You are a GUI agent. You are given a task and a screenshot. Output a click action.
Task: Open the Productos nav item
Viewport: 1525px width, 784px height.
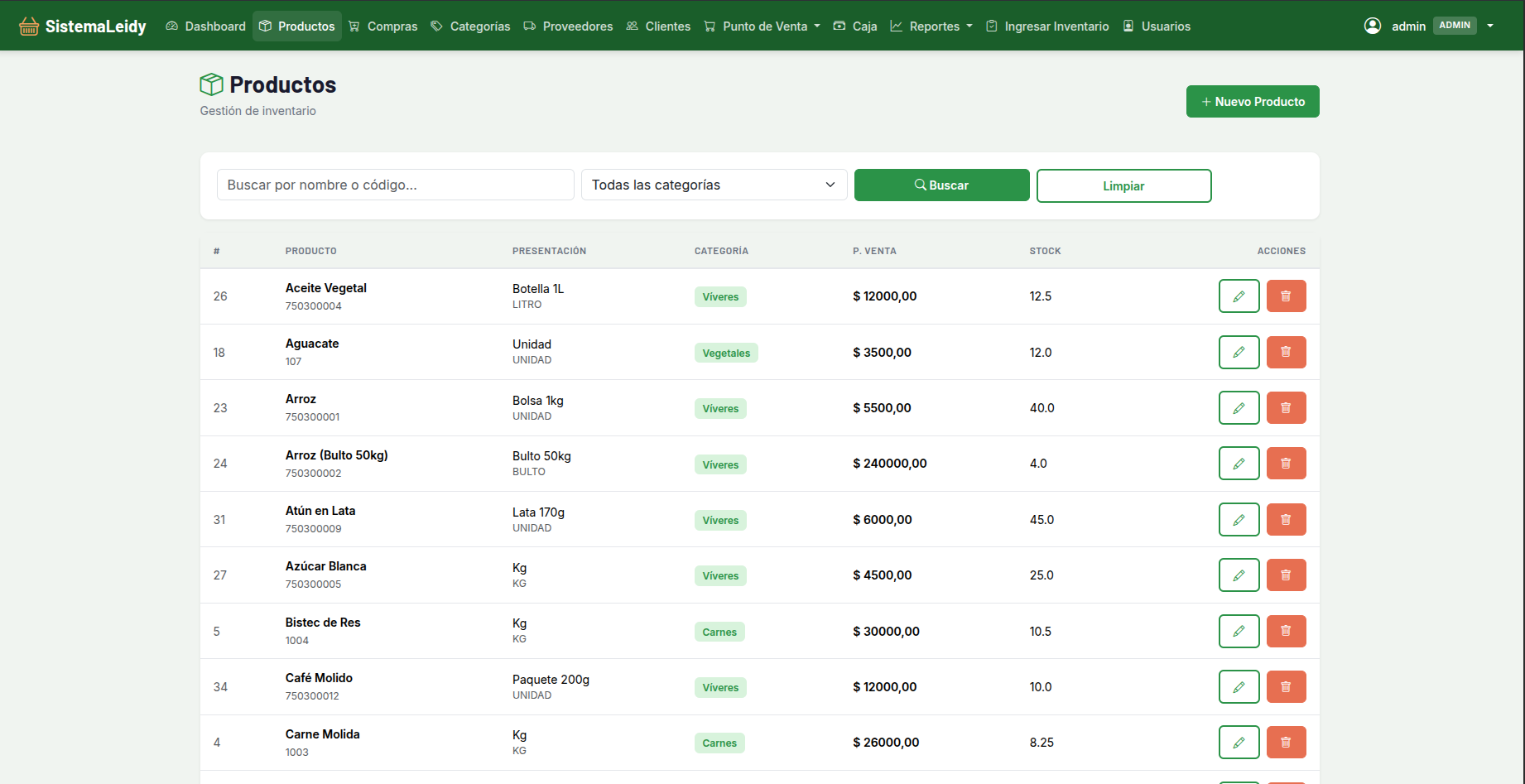point(297,26)
